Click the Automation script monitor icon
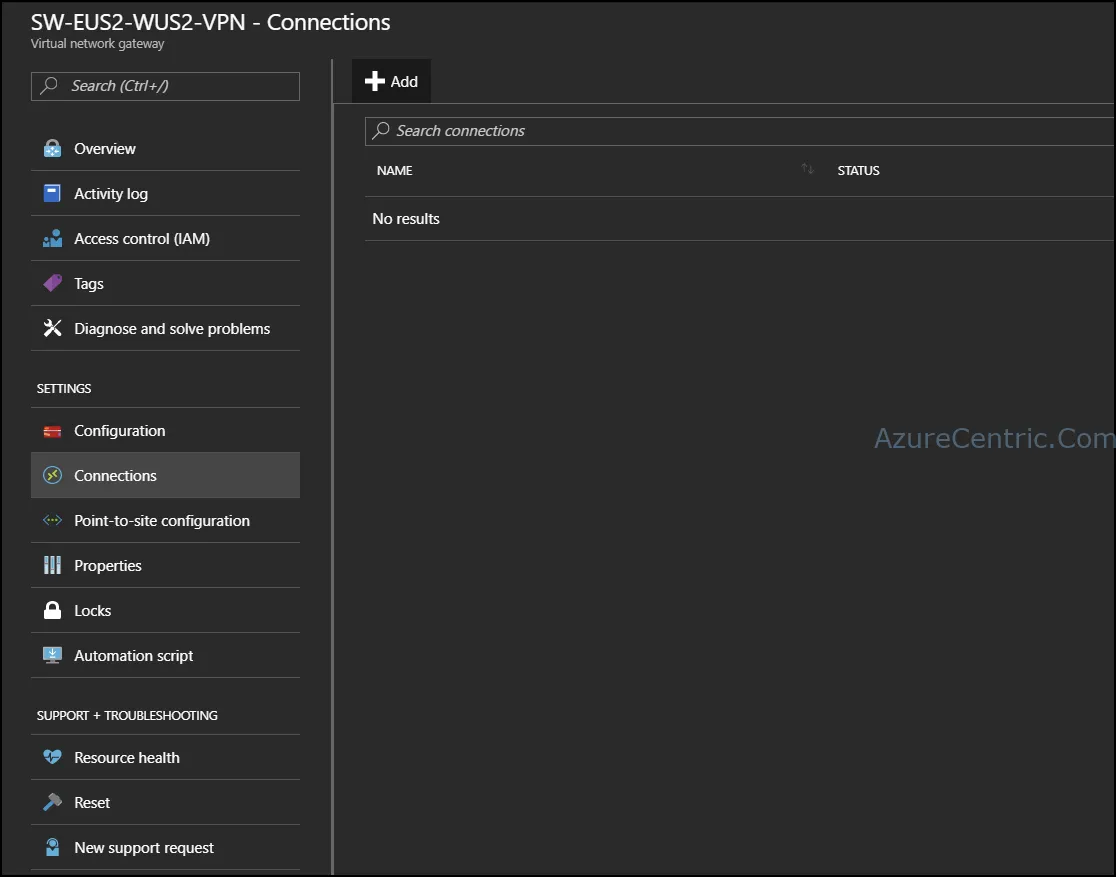The height and width of the screenshot is (877, 1116). pyautogui.click(x=52, y=655)
